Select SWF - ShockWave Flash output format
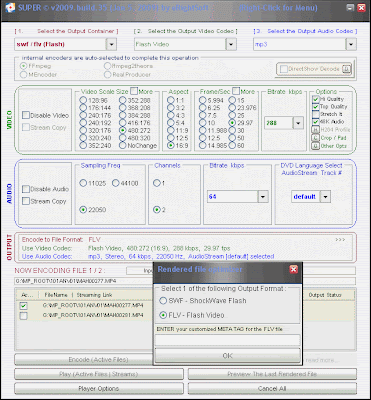371x400 pixels. [x=163, y=301]
